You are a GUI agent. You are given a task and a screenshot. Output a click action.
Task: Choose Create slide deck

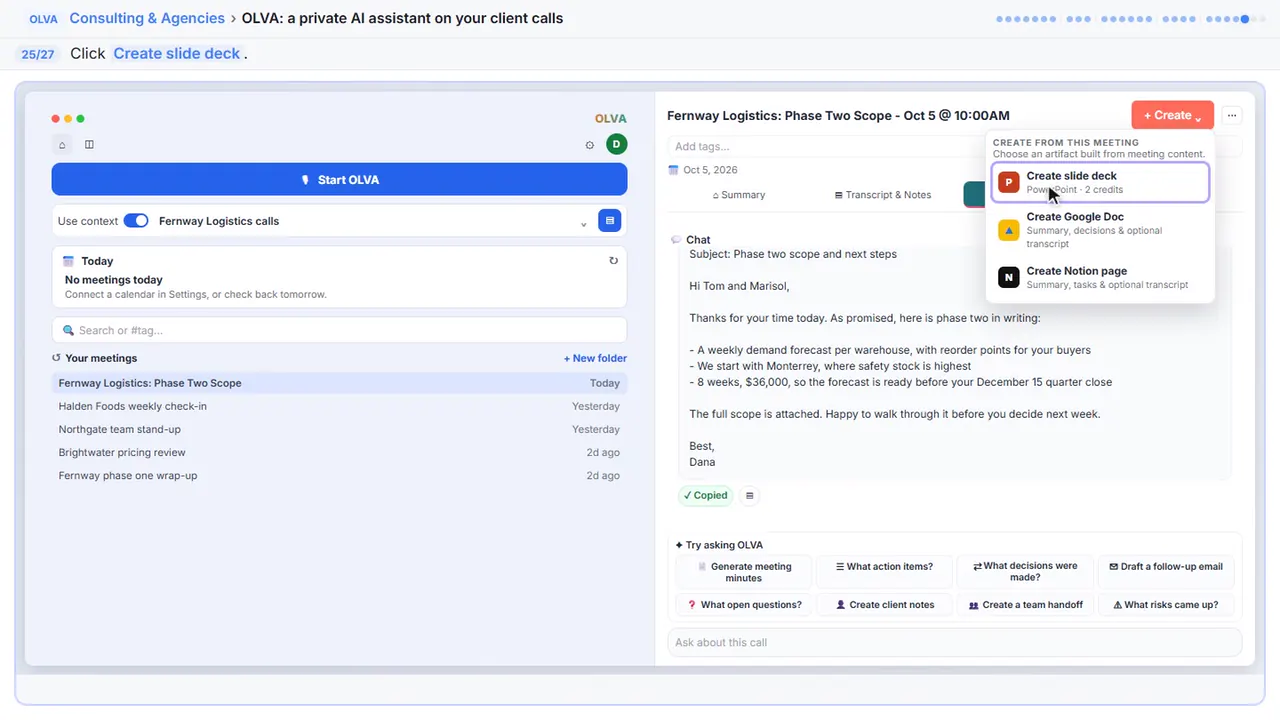(x=1100, y=182)
